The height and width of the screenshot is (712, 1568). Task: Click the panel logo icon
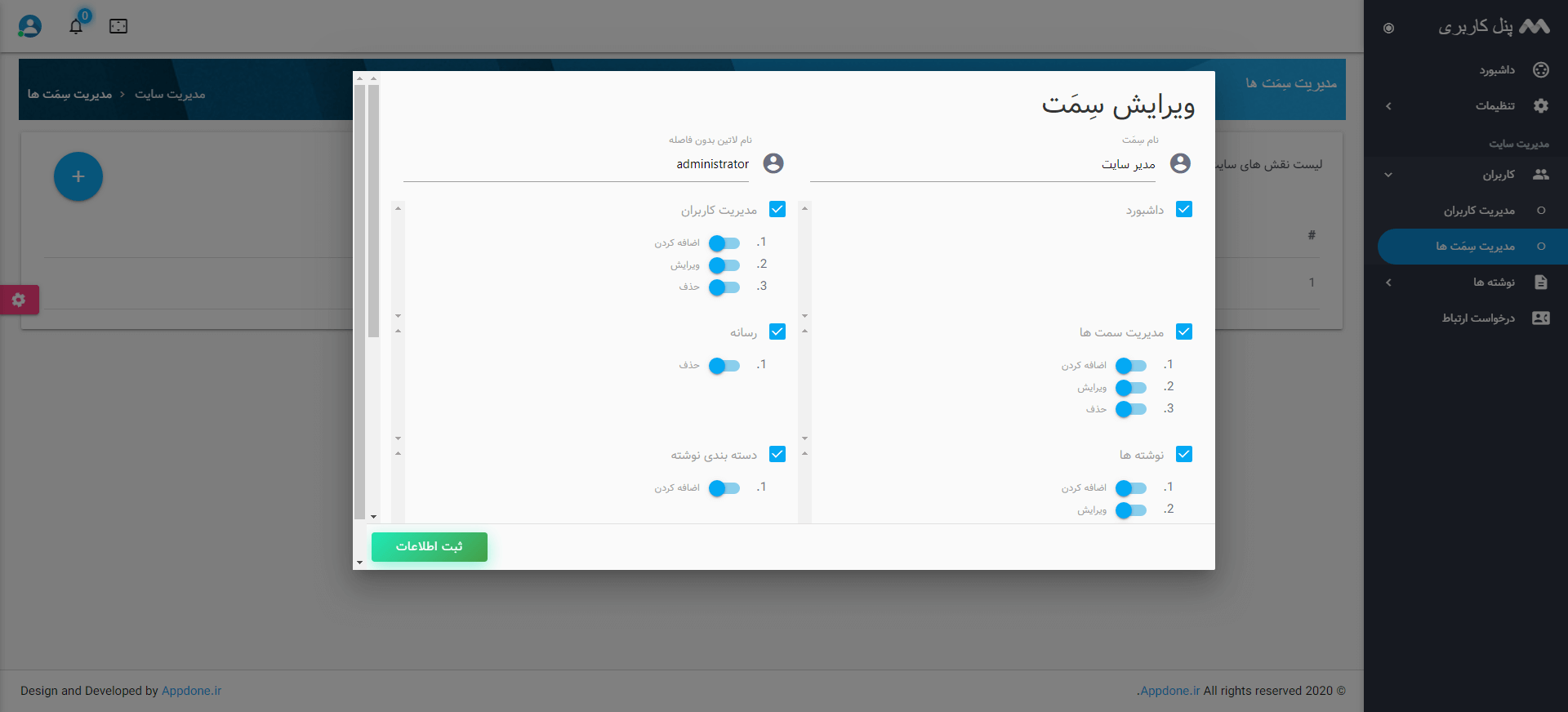pos(1535,26)
